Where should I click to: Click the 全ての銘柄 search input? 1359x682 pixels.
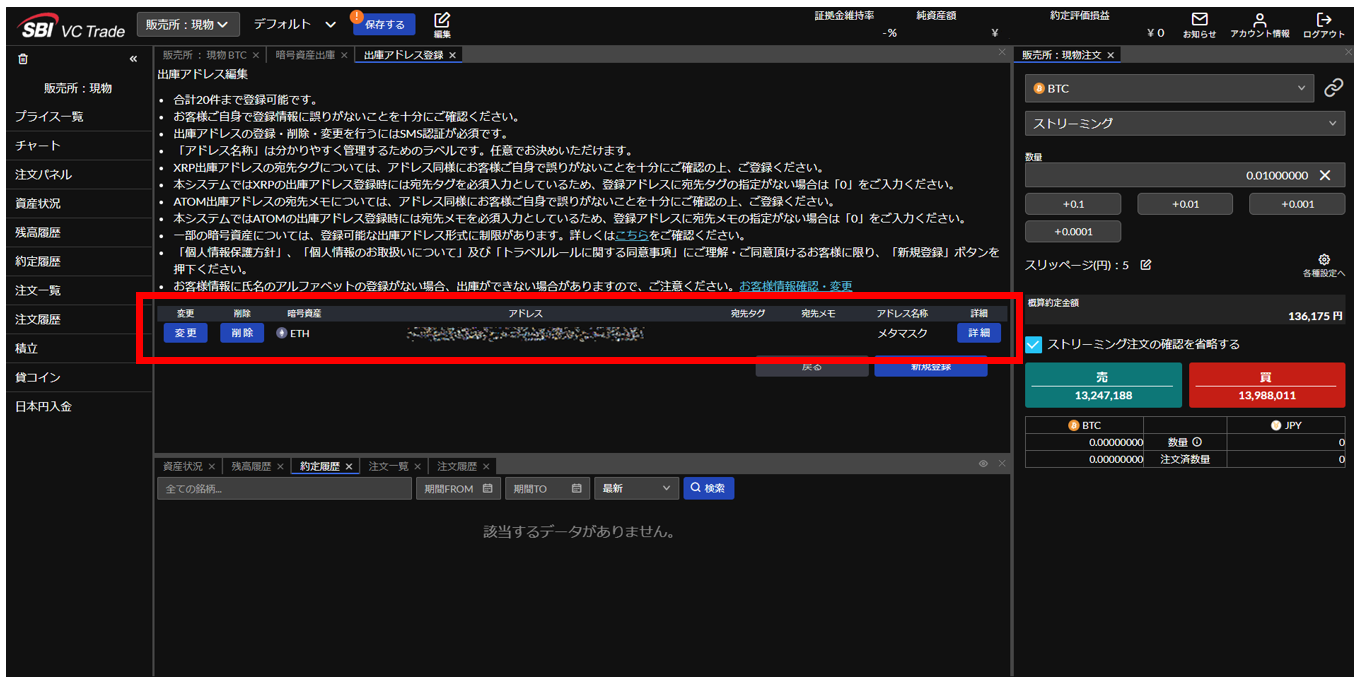pyautogui.click(x=284, y=488)
